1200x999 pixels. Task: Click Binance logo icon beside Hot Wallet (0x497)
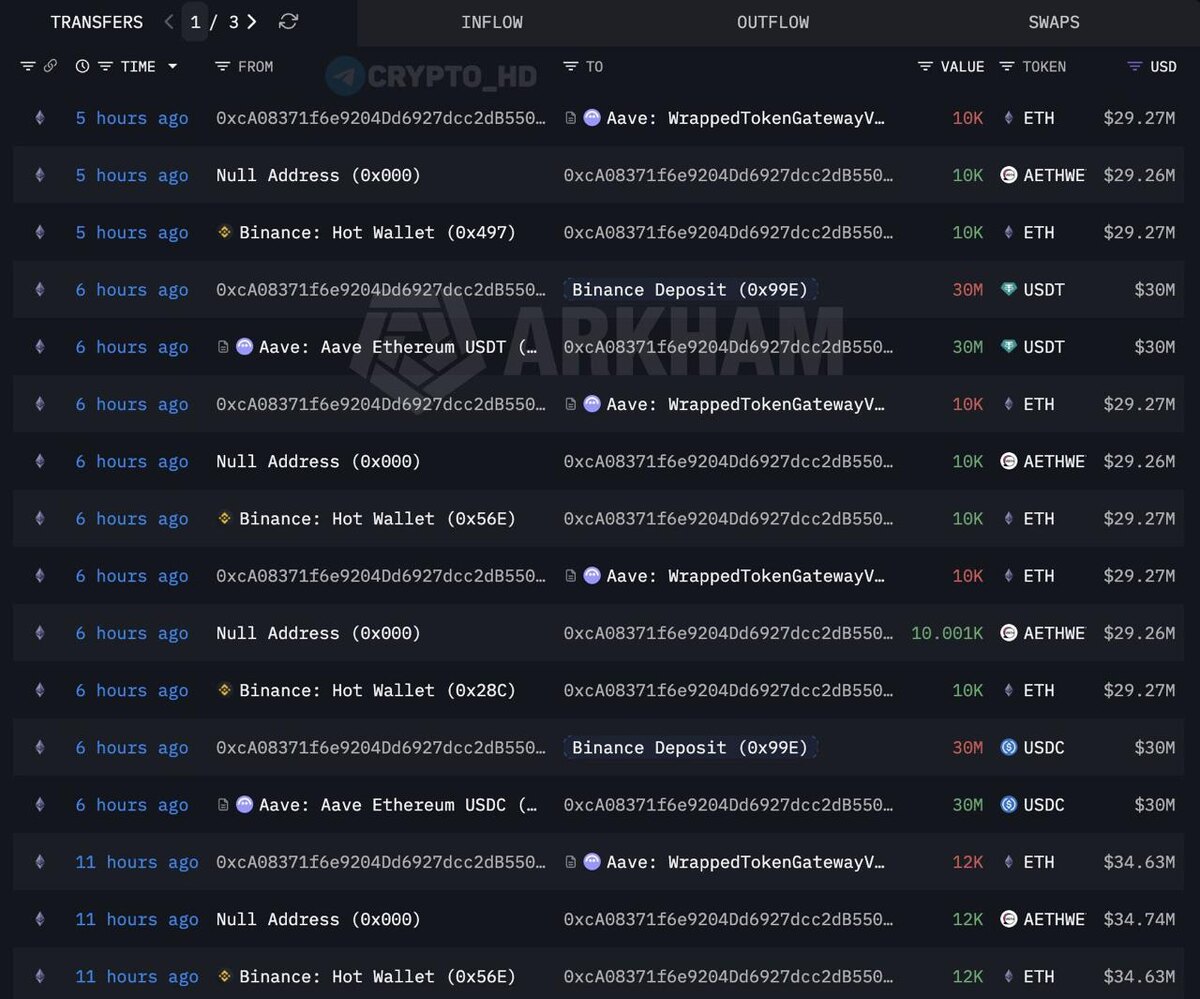225,233
